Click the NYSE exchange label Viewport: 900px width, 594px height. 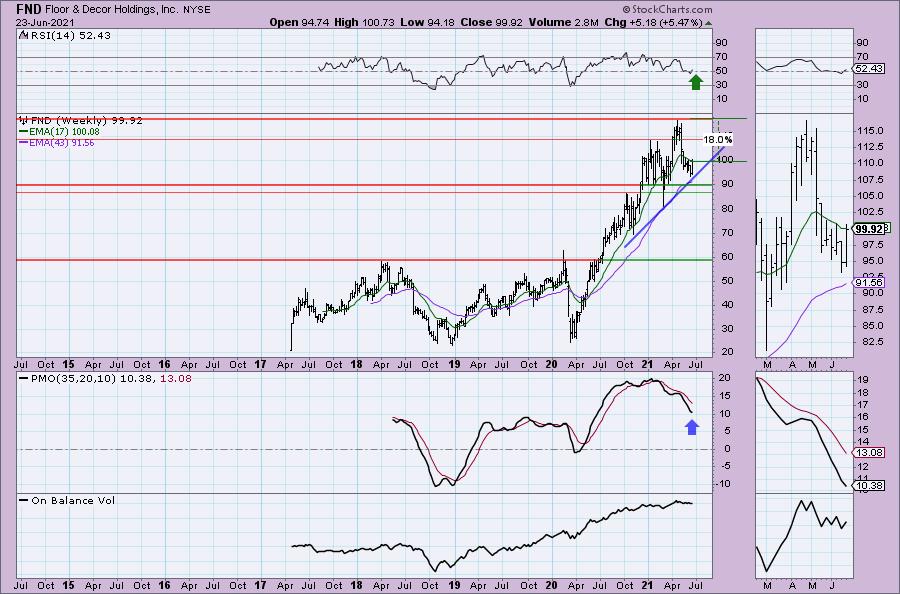(x=195, y=10)
